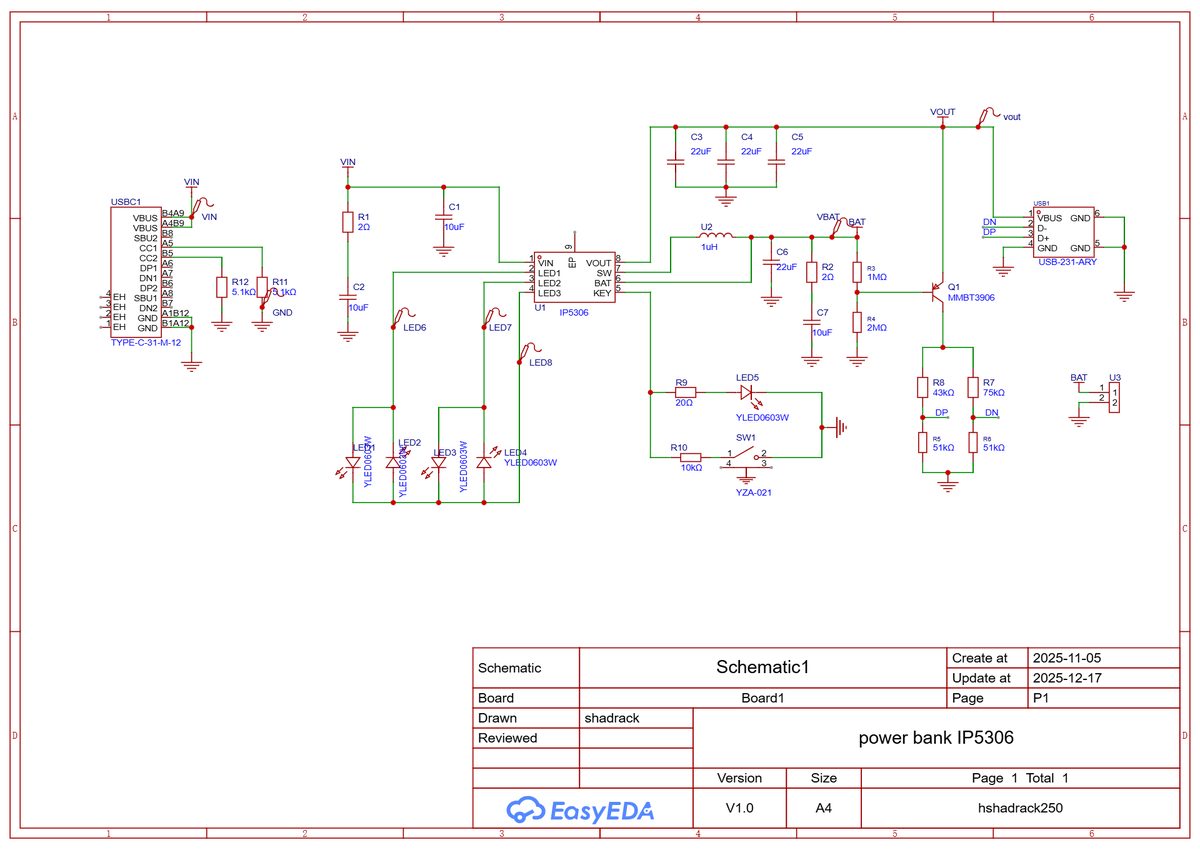Click the LED1 diode symbol
The height and width of the screenshot is (850, 1200).
(352, 462)
